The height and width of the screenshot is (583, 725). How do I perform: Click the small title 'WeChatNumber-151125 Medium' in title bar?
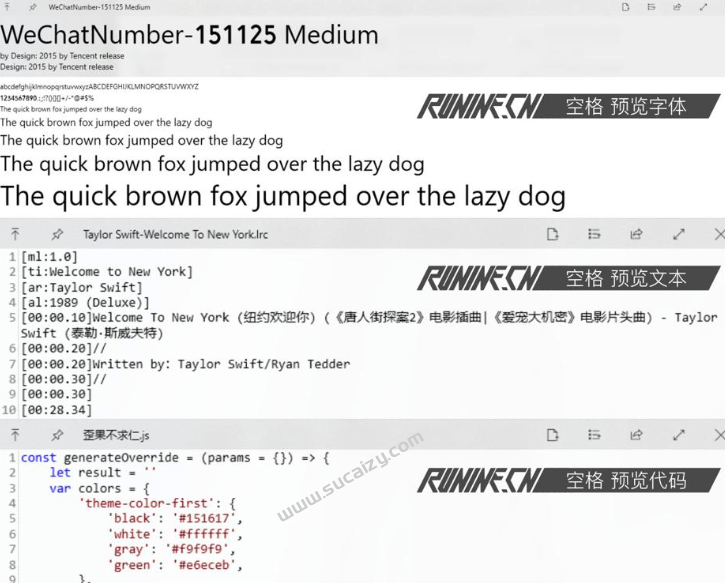[99, 7]
